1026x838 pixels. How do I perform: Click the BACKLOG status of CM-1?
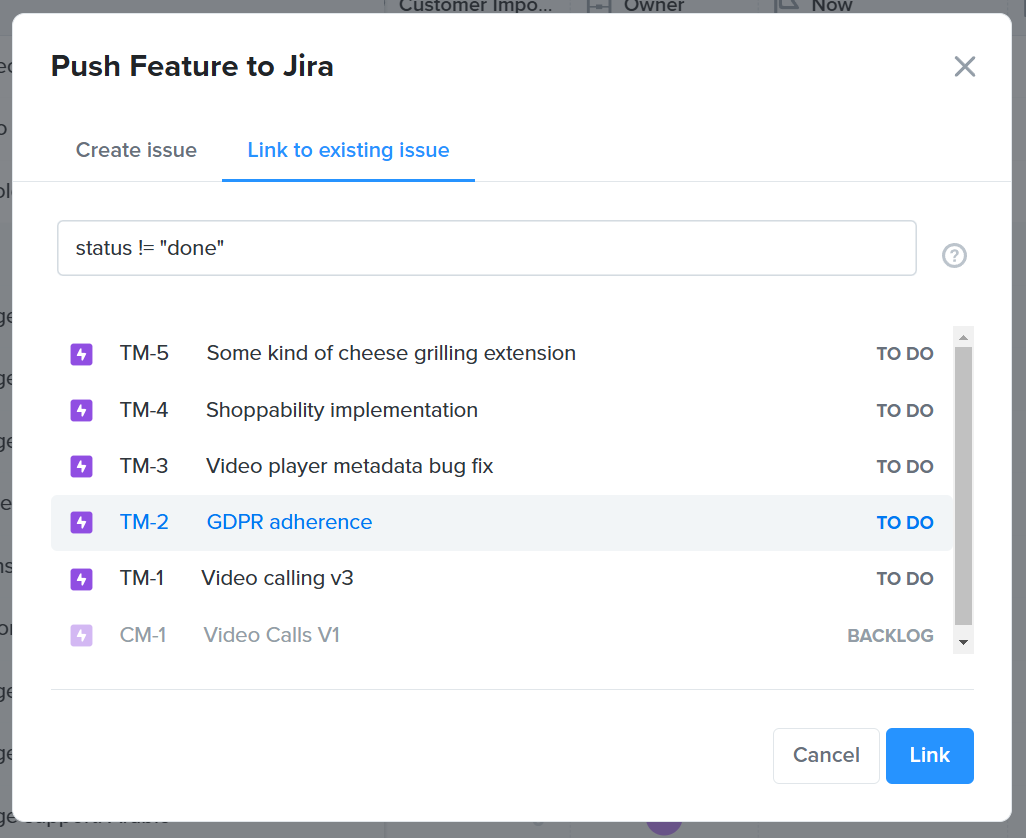[x=891, y=636]
